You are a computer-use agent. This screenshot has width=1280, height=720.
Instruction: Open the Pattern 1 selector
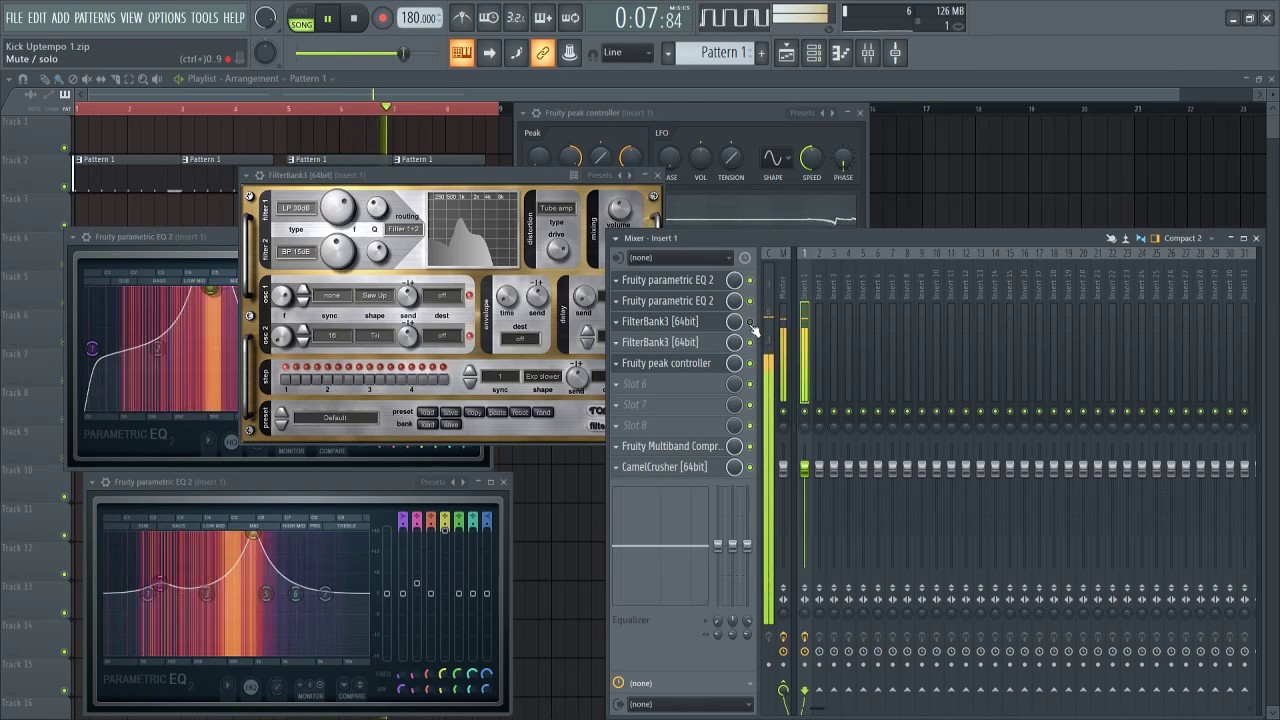[715, 53]
